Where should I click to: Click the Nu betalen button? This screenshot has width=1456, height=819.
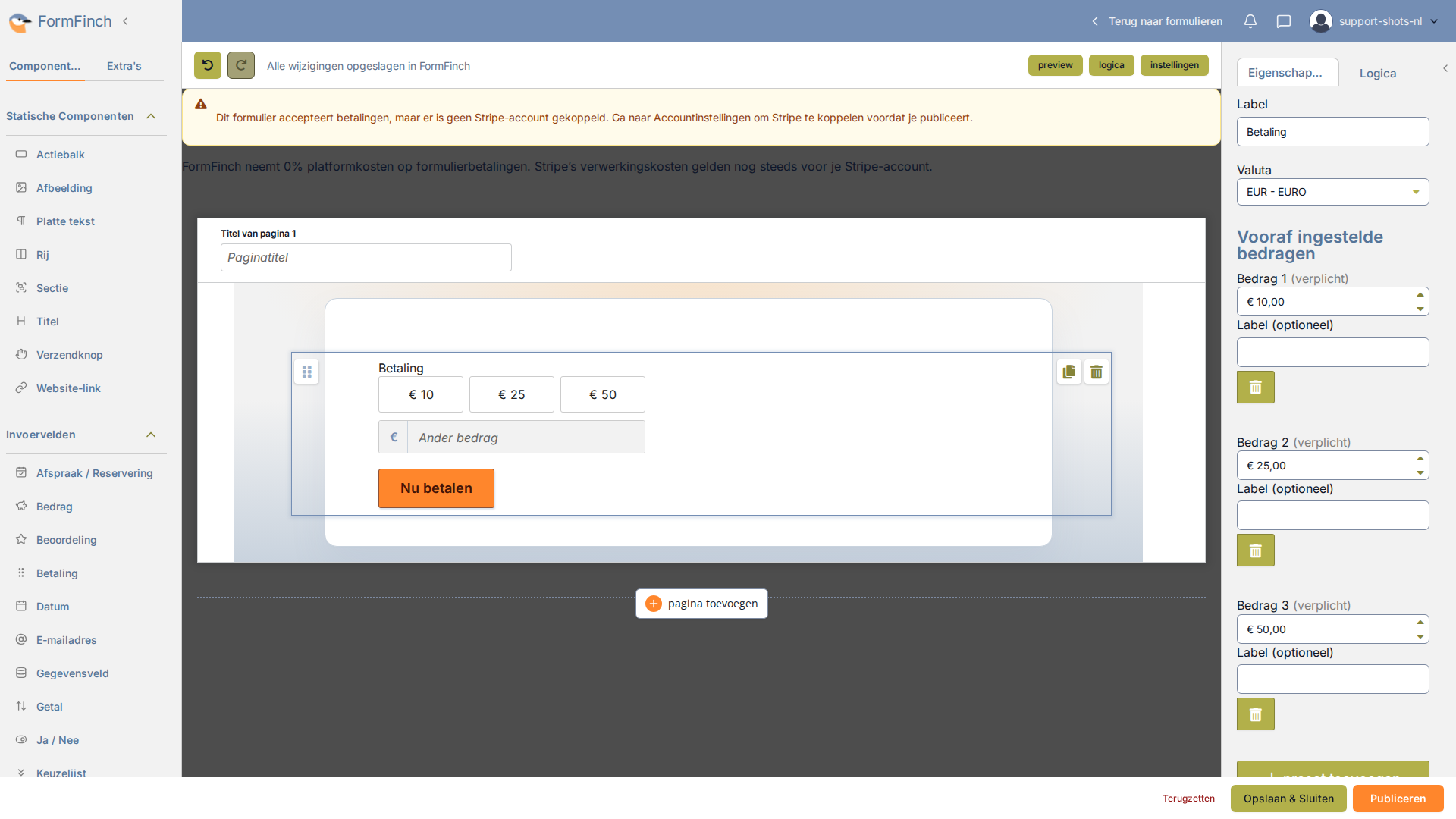(x=436, y=488)
